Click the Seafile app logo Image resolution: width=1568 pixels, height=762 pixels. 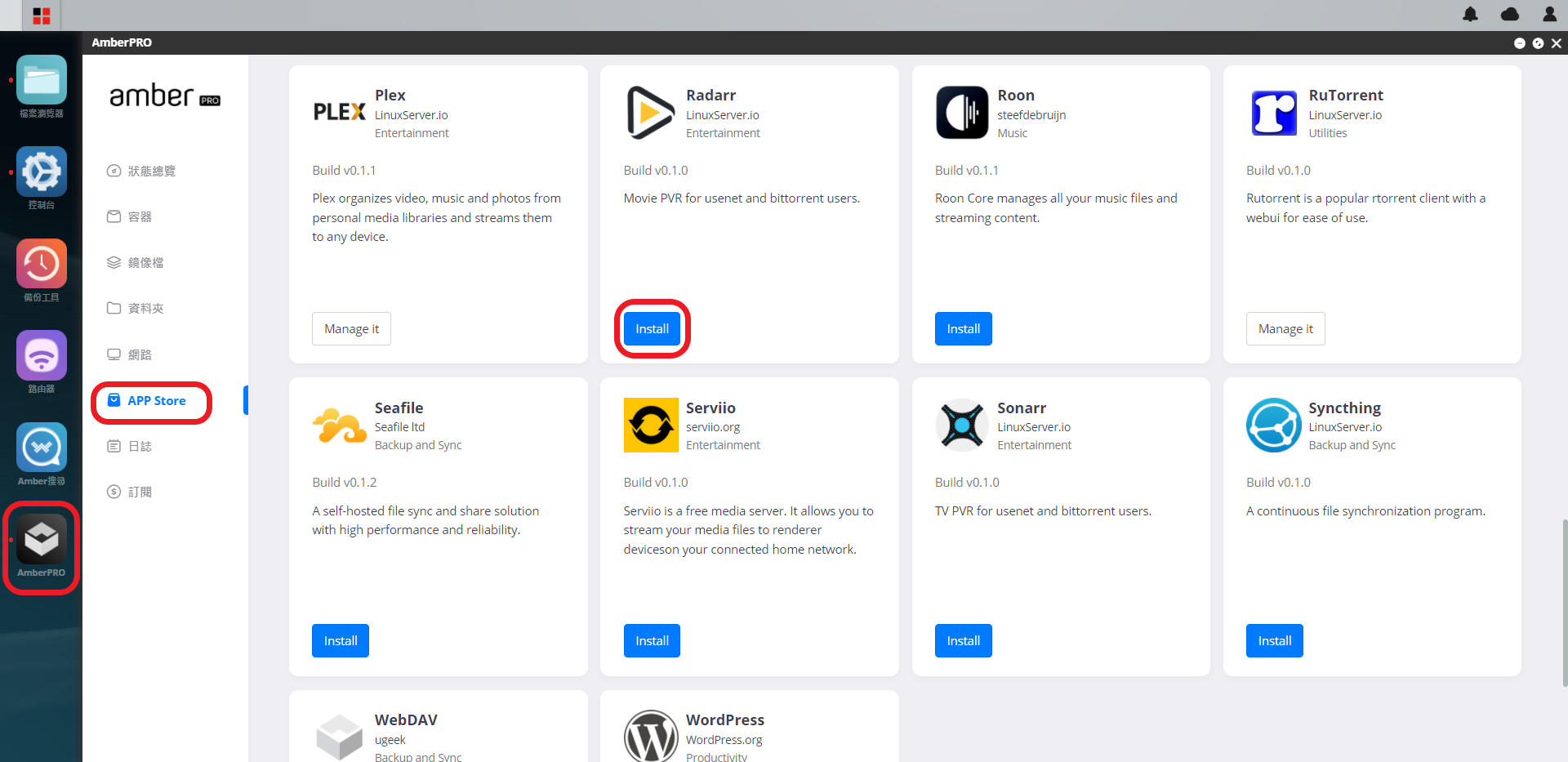click(340, 426)
